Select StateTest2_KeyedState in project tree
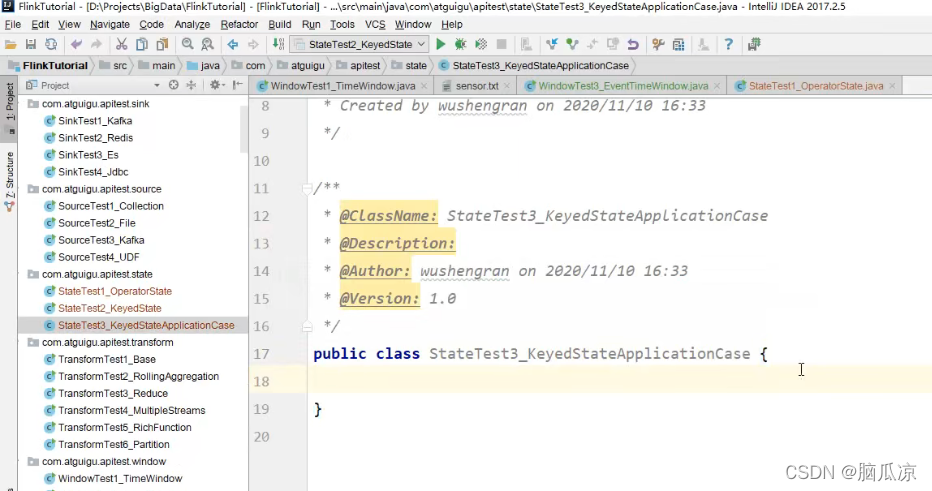This screenshot has width=932, height=491. (x=109, y=309)
